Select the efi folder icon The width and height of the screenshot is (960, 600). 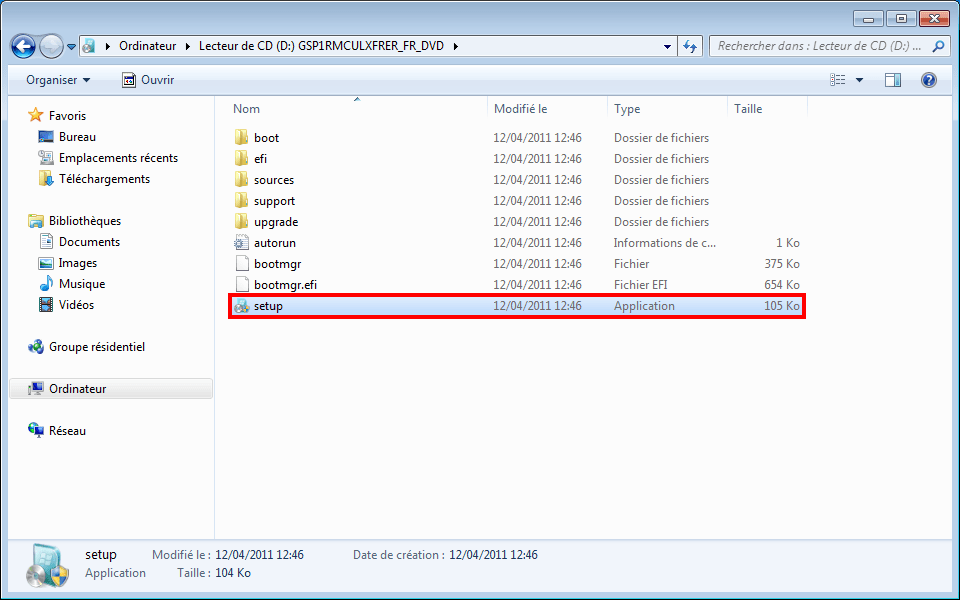(x=241, y=159)
